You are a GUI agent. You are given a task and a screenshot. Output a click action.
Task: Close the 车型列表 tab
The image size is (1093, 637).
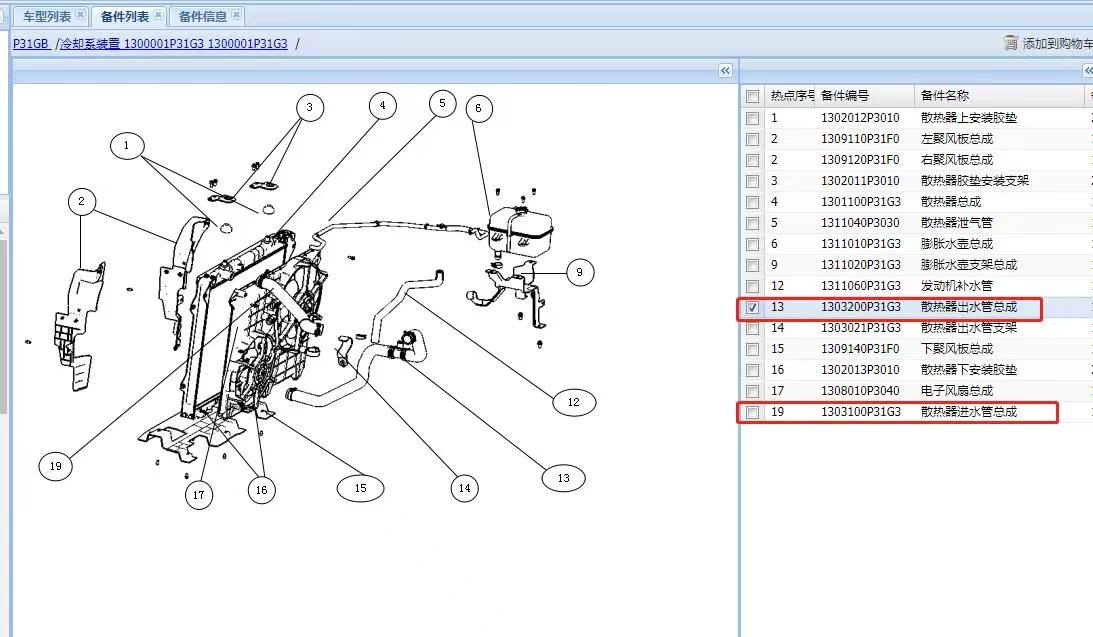80,16
